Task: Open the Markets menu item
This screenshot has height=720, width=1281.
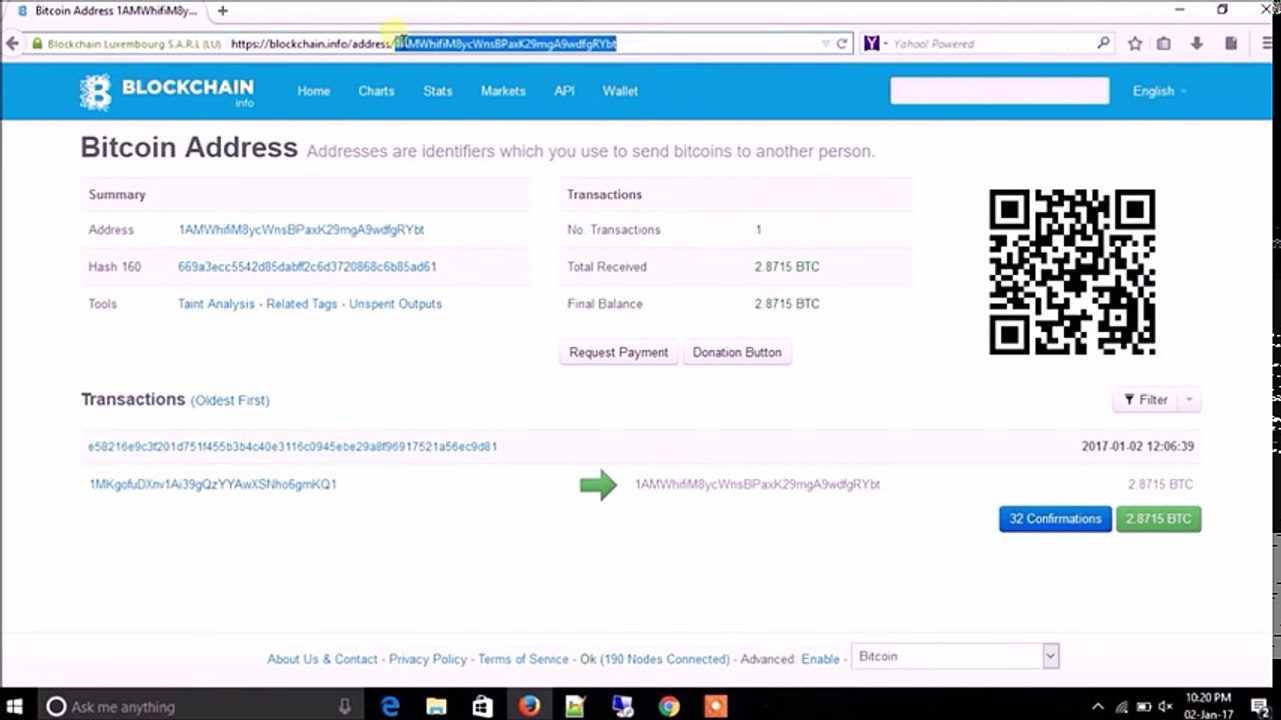Action: 503,91
